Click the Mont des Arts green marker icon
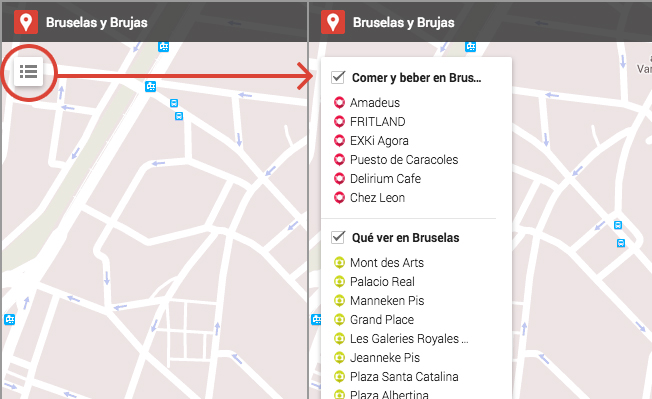652x399 pixels. (x=339, y=263)
